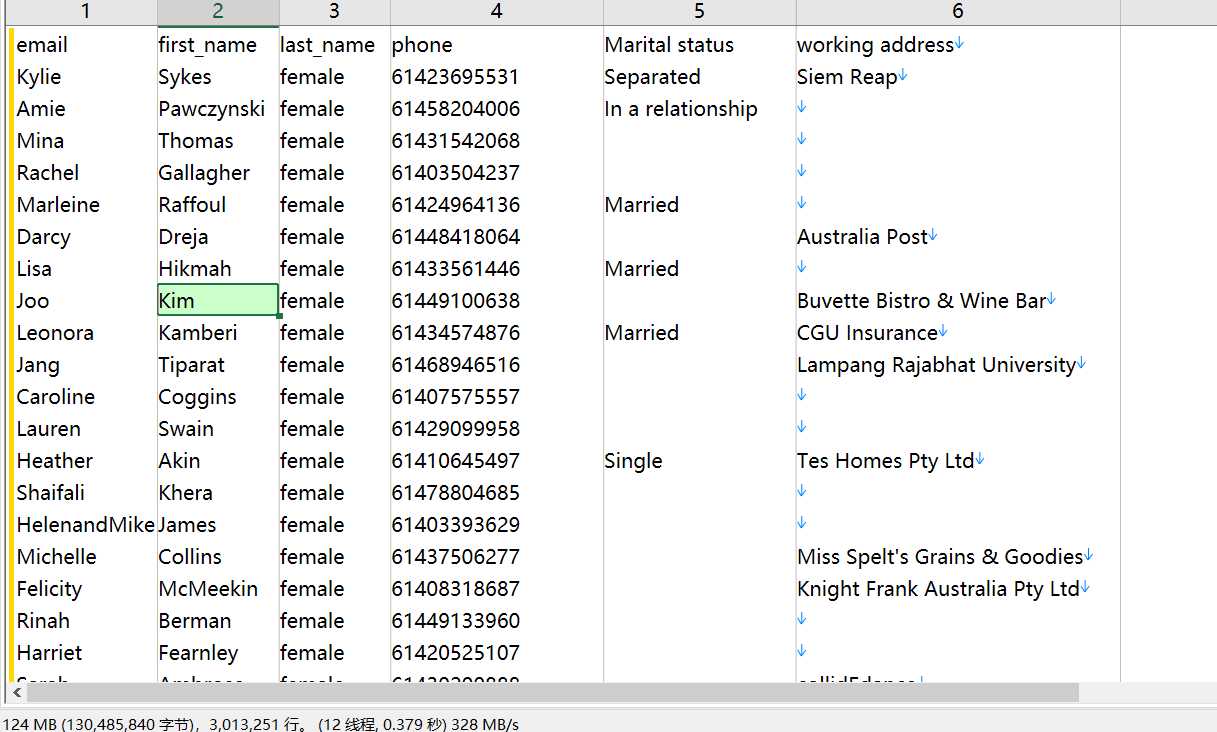Select the cell containing 'Thomas'
Image resolution: width=1217 pixels, height=732 pixels.
(x=218, y=141)
